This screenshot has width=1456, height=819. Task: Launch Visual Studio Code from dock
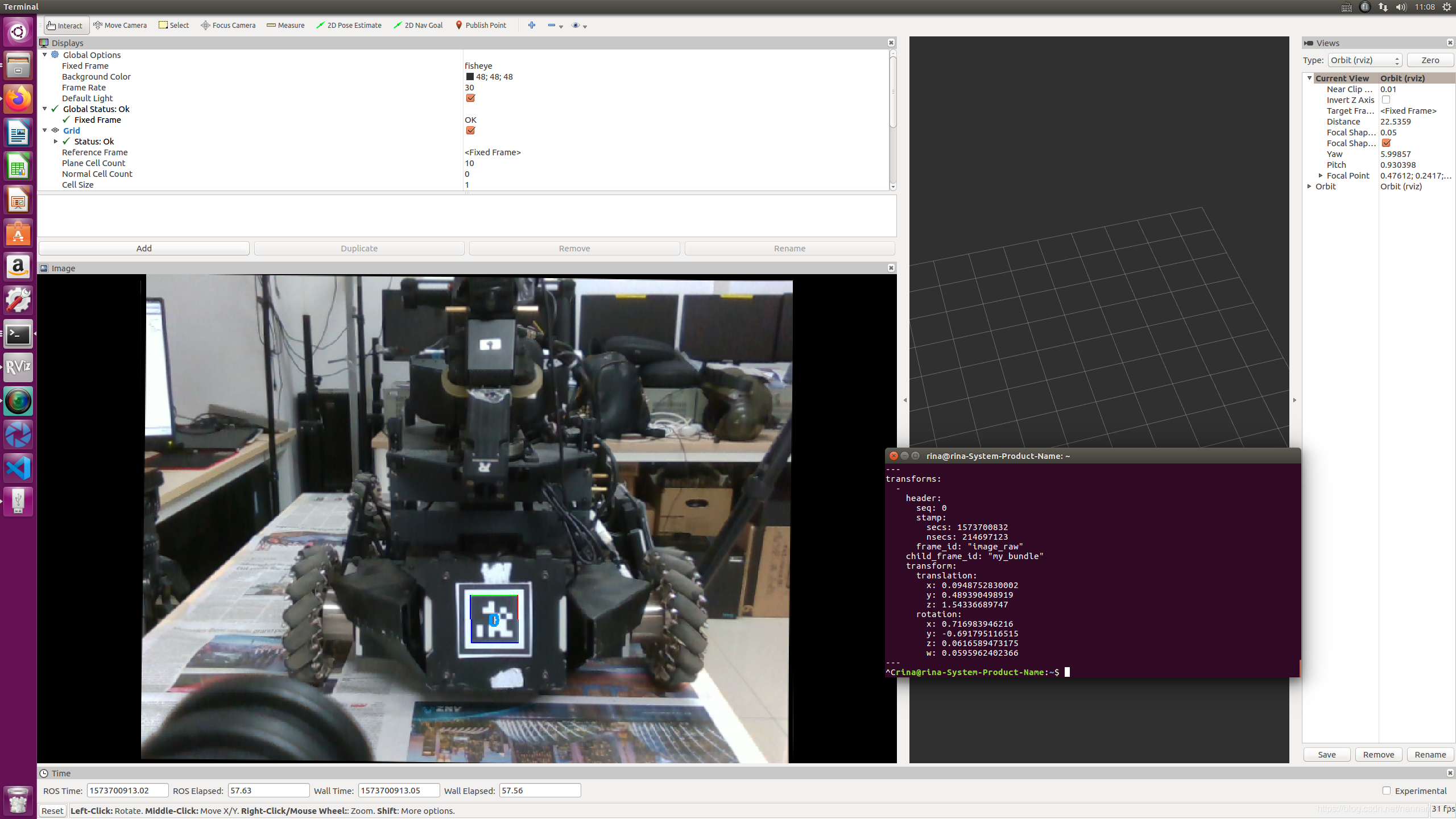(x=18, y=468)
